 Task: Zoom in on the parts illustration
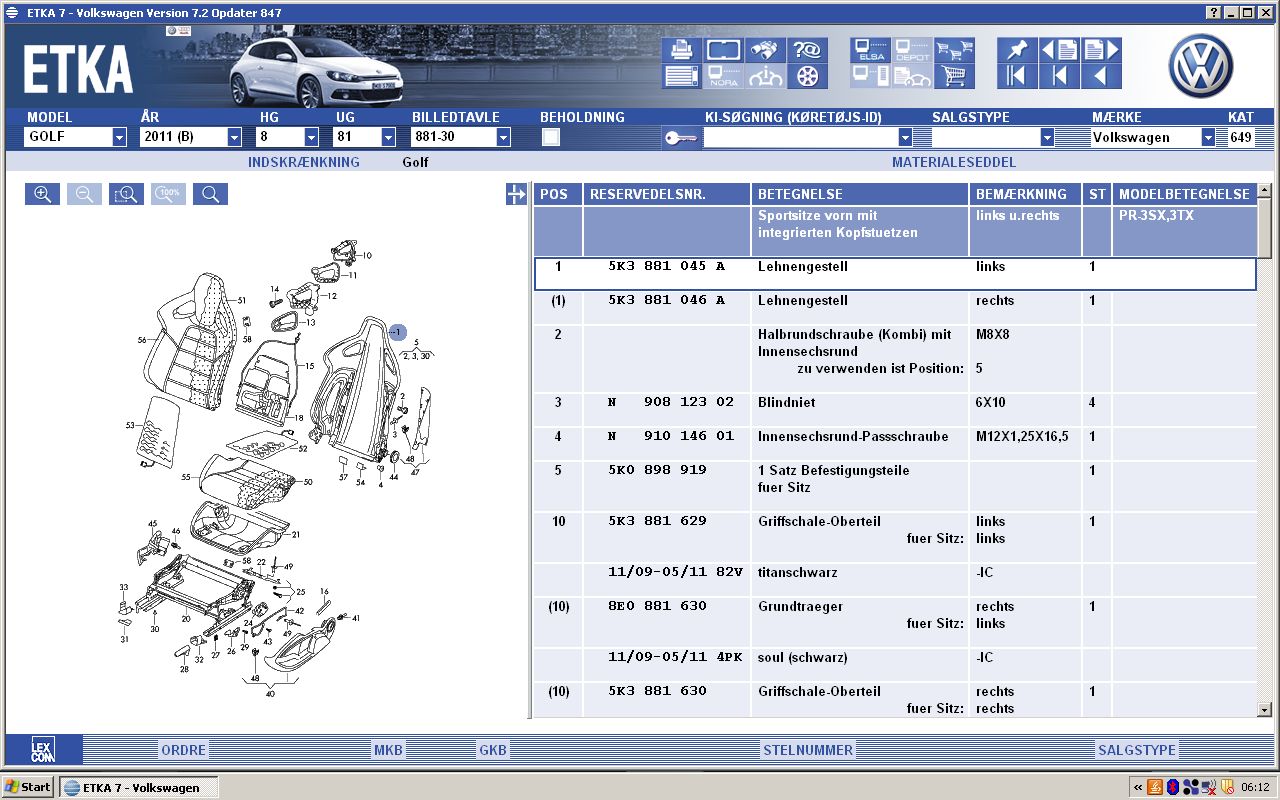click(43, 194)
